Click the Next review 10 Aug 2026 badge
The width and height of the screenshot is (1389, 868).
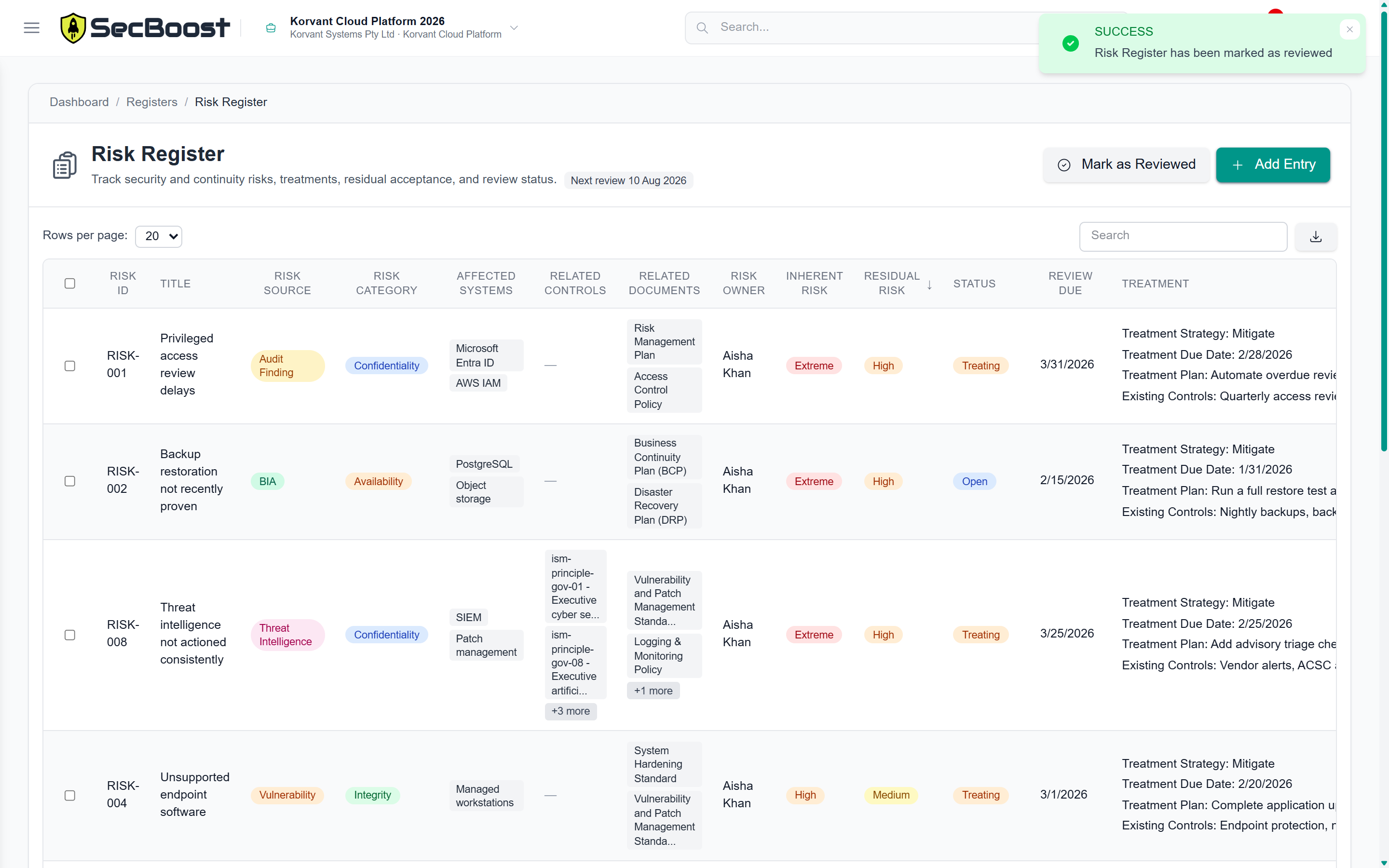(x=628, y=180)
